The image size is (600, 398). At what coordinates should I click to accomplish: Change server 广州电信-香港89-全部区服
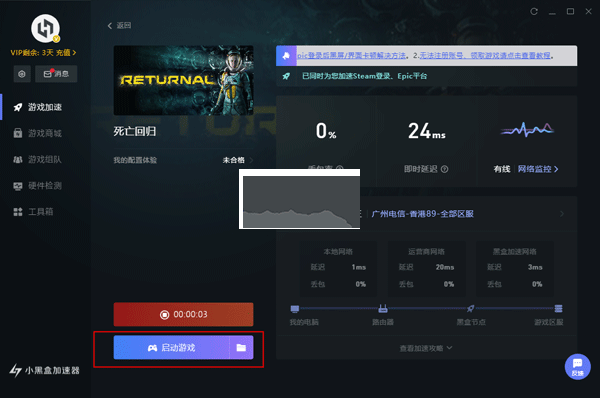pyautogui.click(x=422, y=214)
